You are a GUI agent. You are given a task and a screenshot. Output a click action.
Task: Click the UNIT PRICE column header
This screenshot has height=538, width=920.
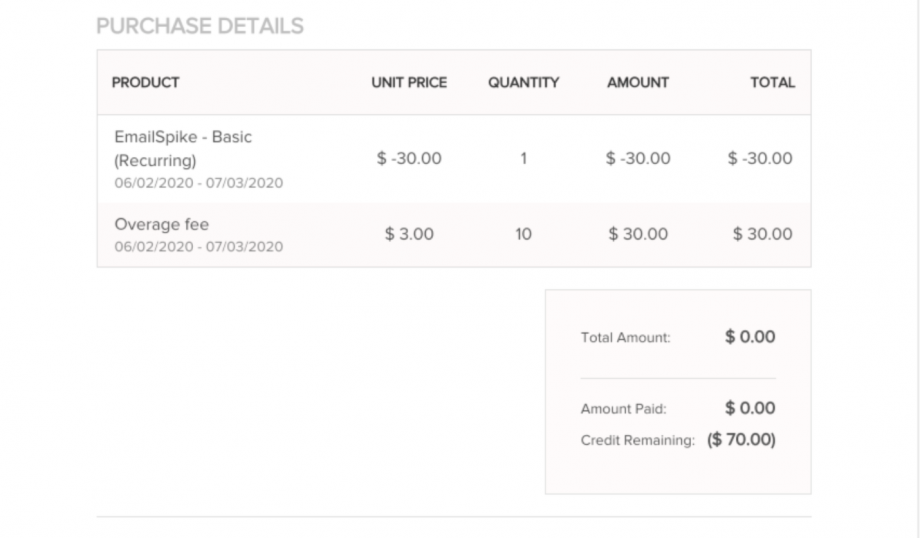[x=409, y=83]
